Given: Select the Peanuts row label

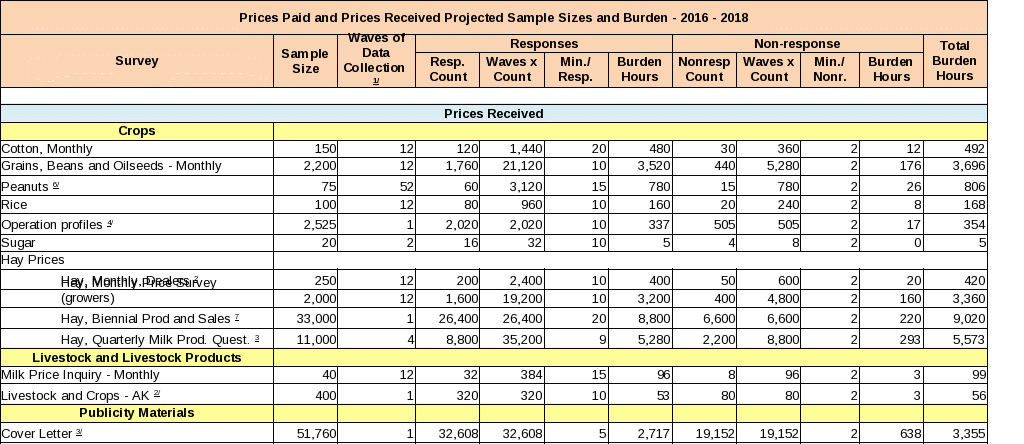Looking at the screenshot, I should 31,186.
